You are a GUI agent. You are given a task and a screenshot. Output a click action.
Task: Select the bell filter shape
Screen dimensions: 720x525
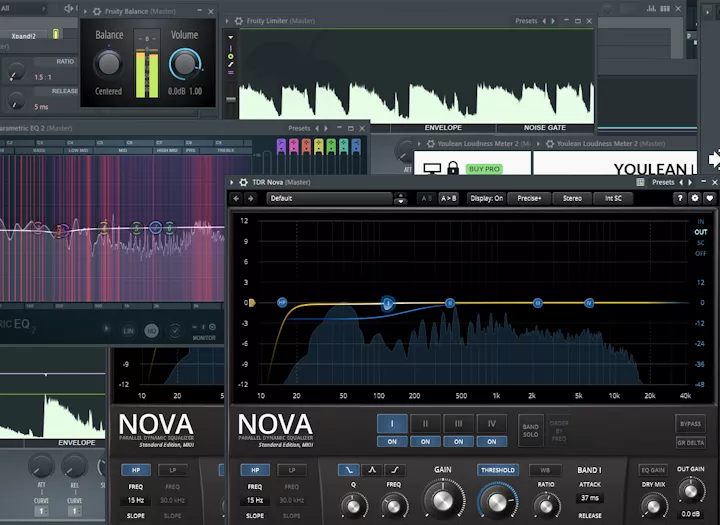(372, 470)
